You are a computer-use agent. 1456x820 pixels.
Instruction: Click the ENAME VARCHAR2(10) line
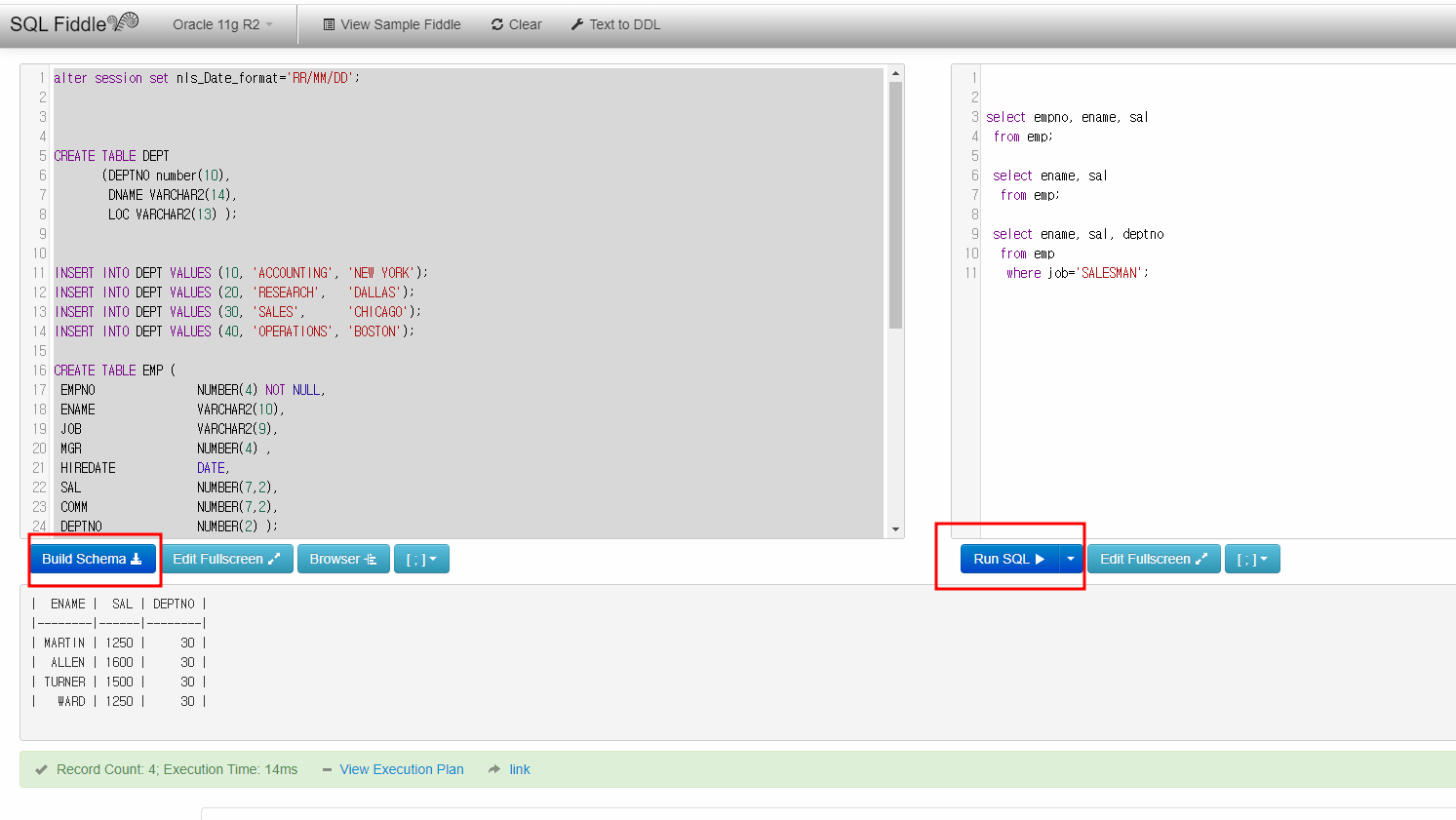pyautogui.click(x=173, y=410)
